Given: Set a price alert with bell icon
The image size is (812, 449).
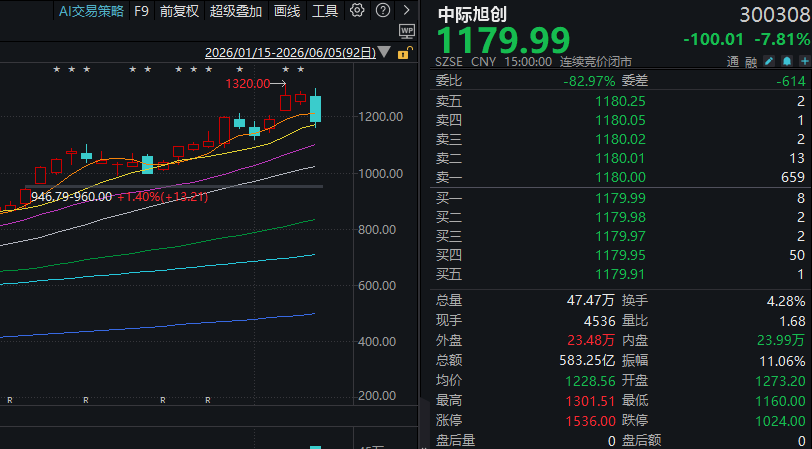Looking at the screenshot, I should [787, 62].
